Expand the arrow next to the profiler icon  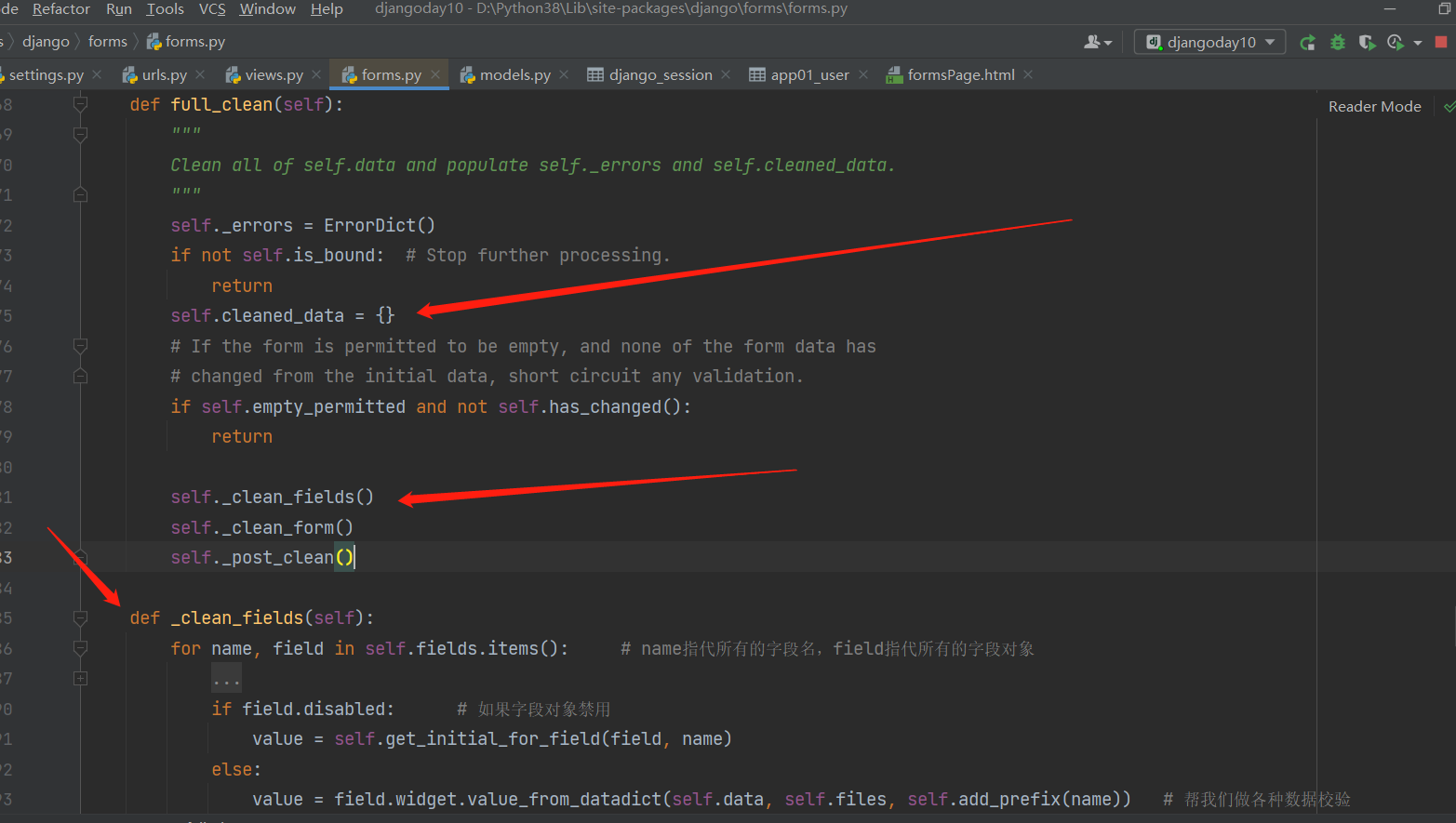click(x=1418, y=43)
